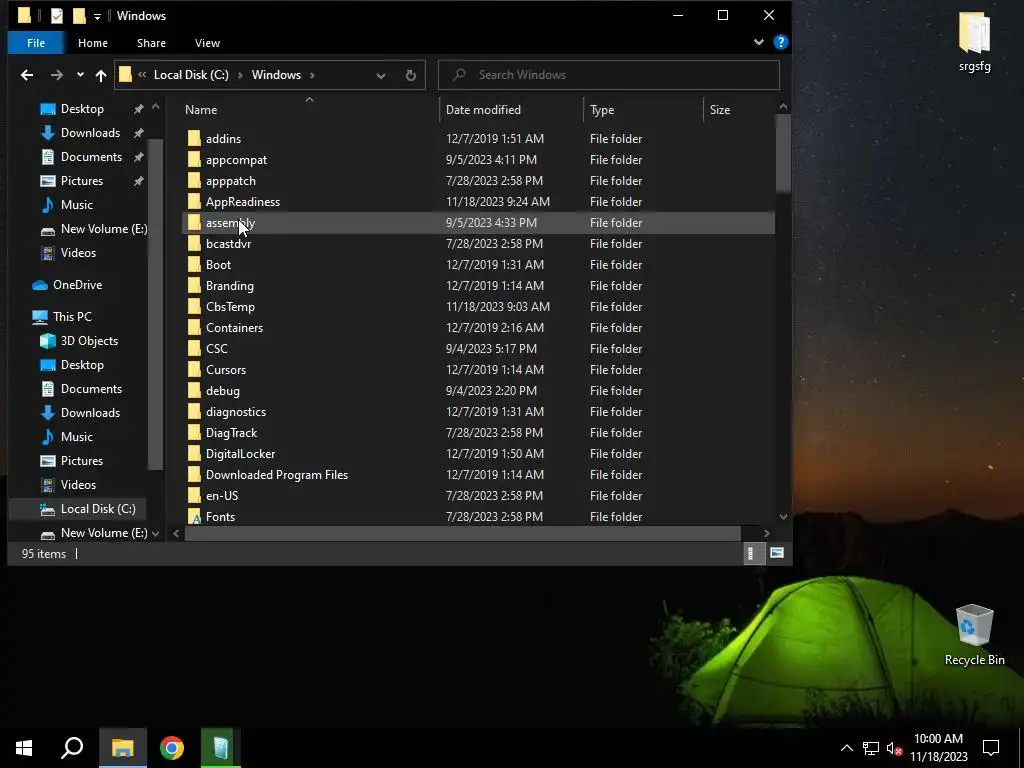Viewport: 1024px width, 768px height.
Task: Open pinned Pictures in Quick access
Action: pos(82,181)
